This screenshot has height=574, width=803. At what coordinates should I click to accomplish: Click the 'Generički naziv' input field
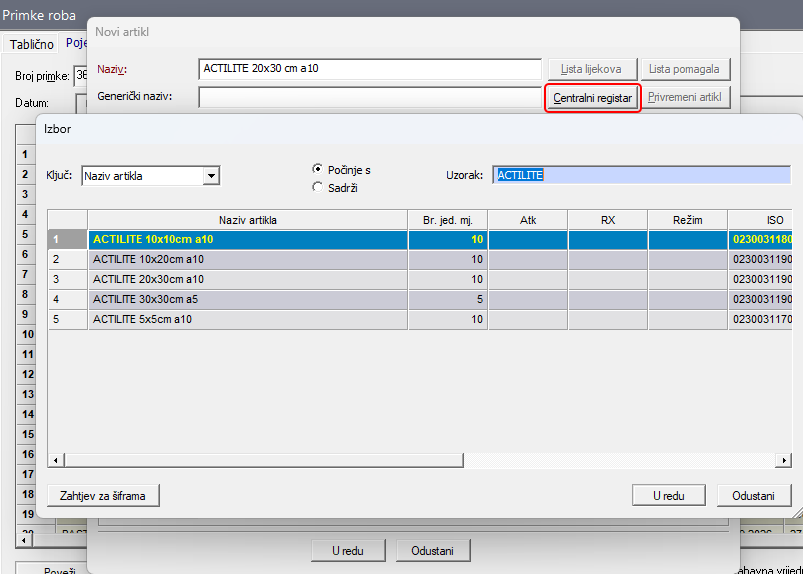370,97
